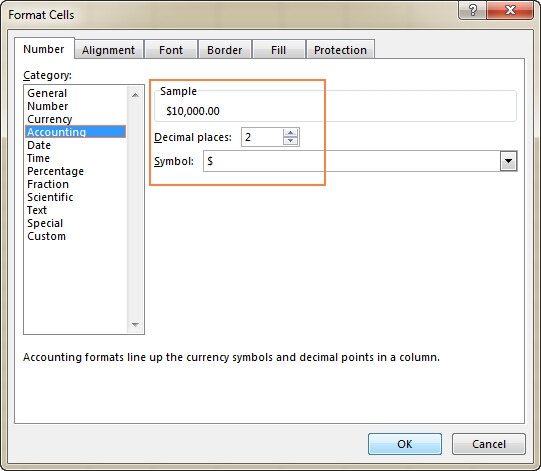Decrease decimal places with down arrow
Viewport: 541px width, 471px height.
[x=291, y=141]
